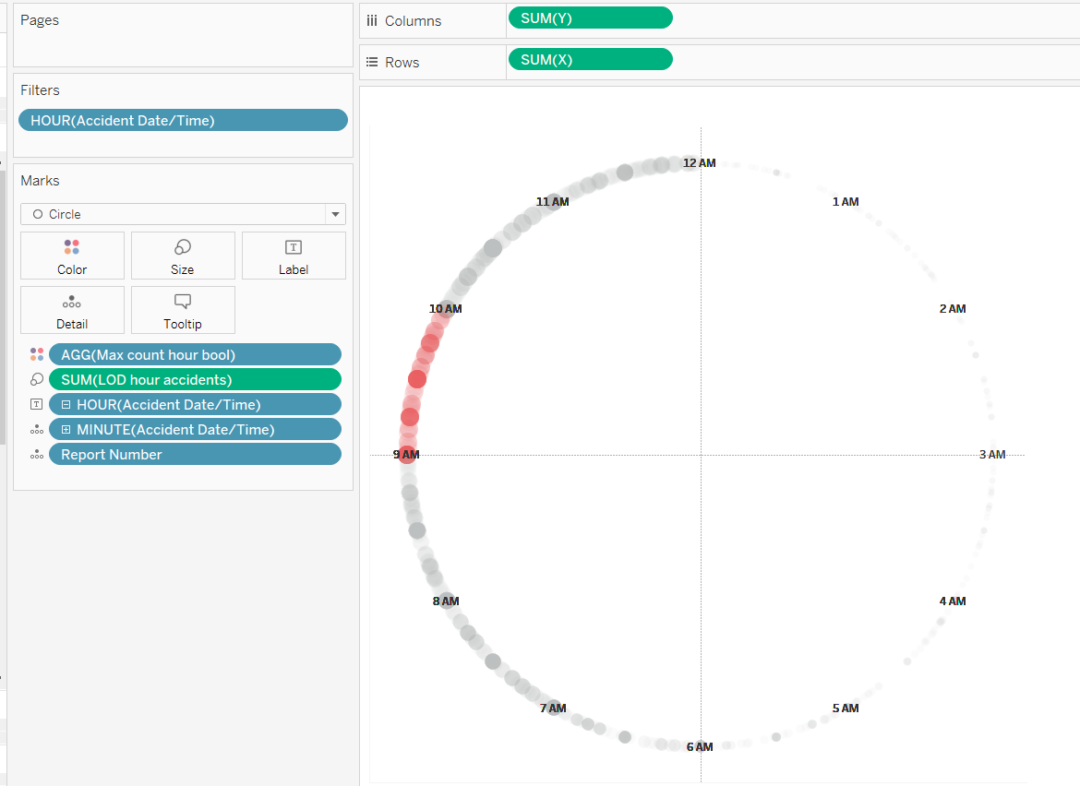Select the SUM(Y) pill on the Columns shelf

tap(590, 17)
